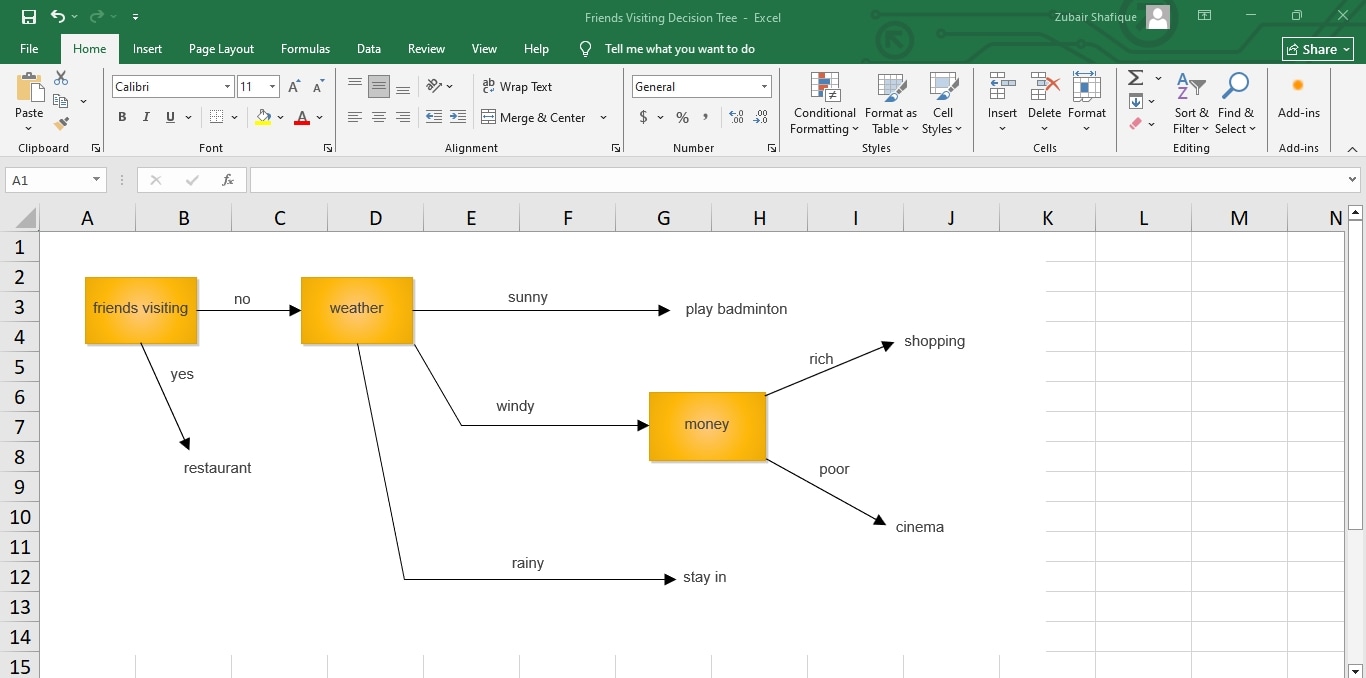Expand the Number Format dropdown
Image resolution: width=1366 pixels, height=678 pixels.
click(x=766, y=86)
